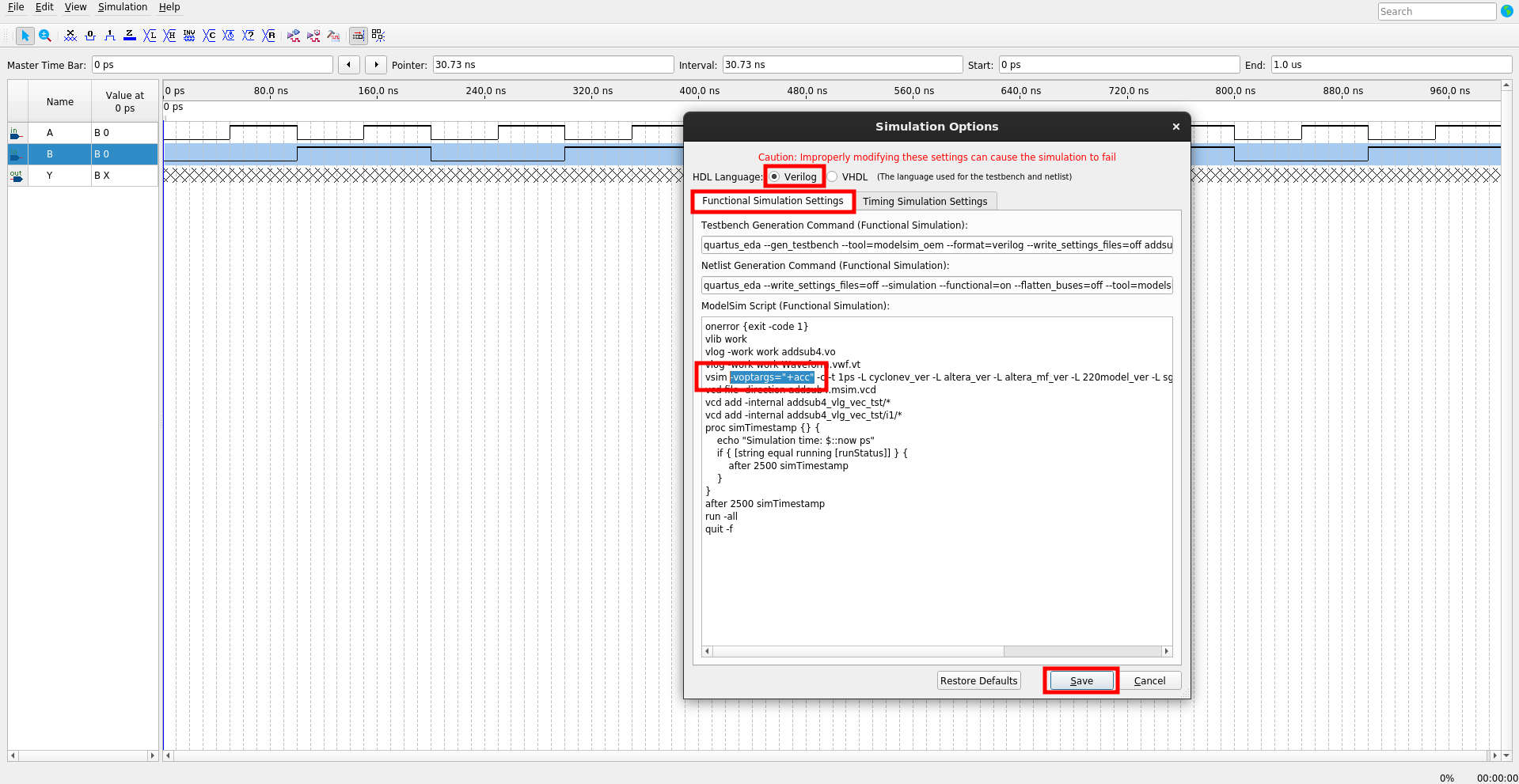Save the simulation options
Image resolution: width=1519 pixels, height=784 pixels.
(x=1081, y=680)
